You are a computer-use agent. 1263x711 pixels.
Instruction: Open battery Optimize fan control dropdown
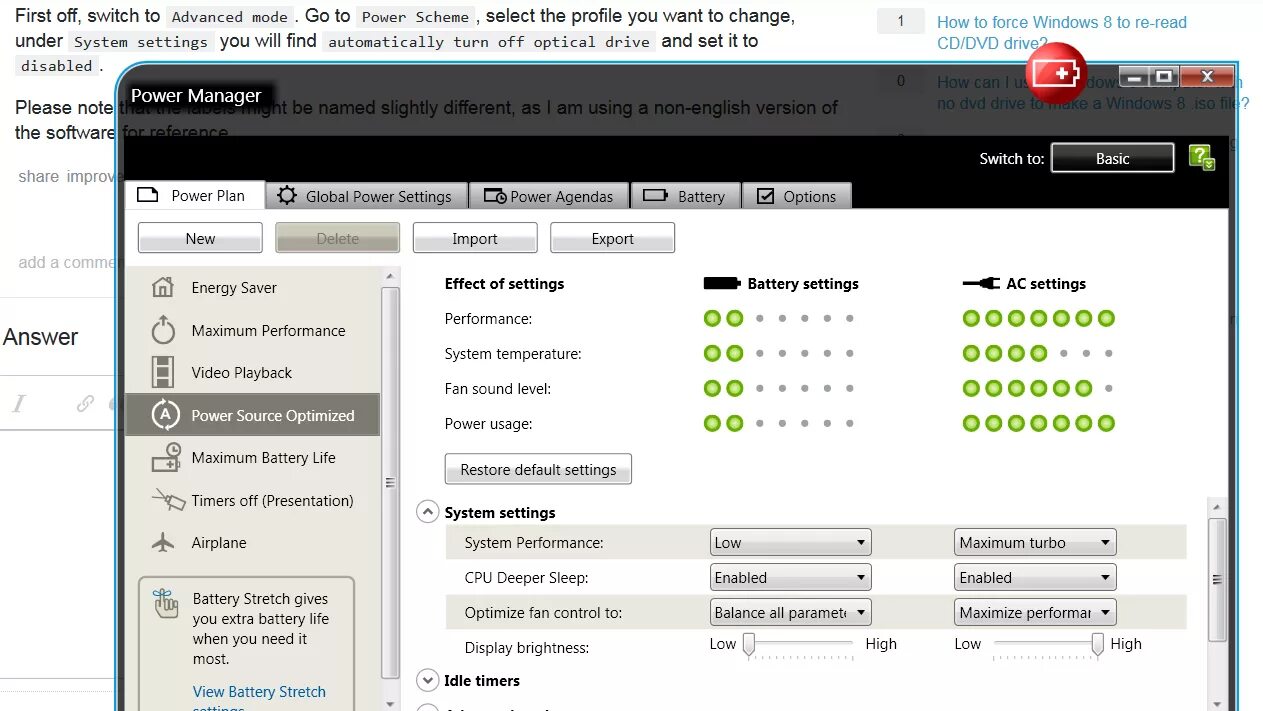pyautogui.click(x=790, y=613)
